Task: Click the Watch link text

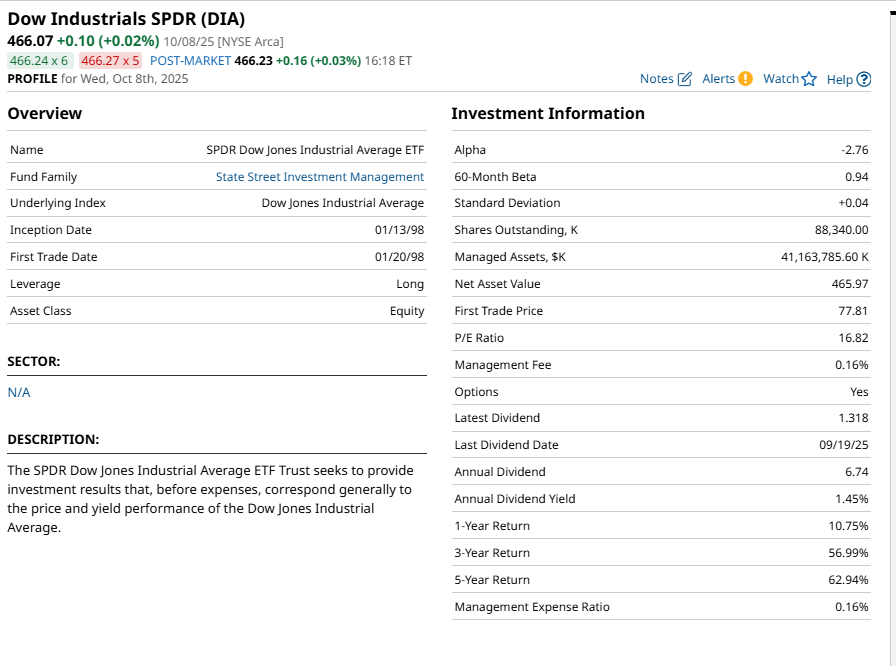Action: [781, 79]
